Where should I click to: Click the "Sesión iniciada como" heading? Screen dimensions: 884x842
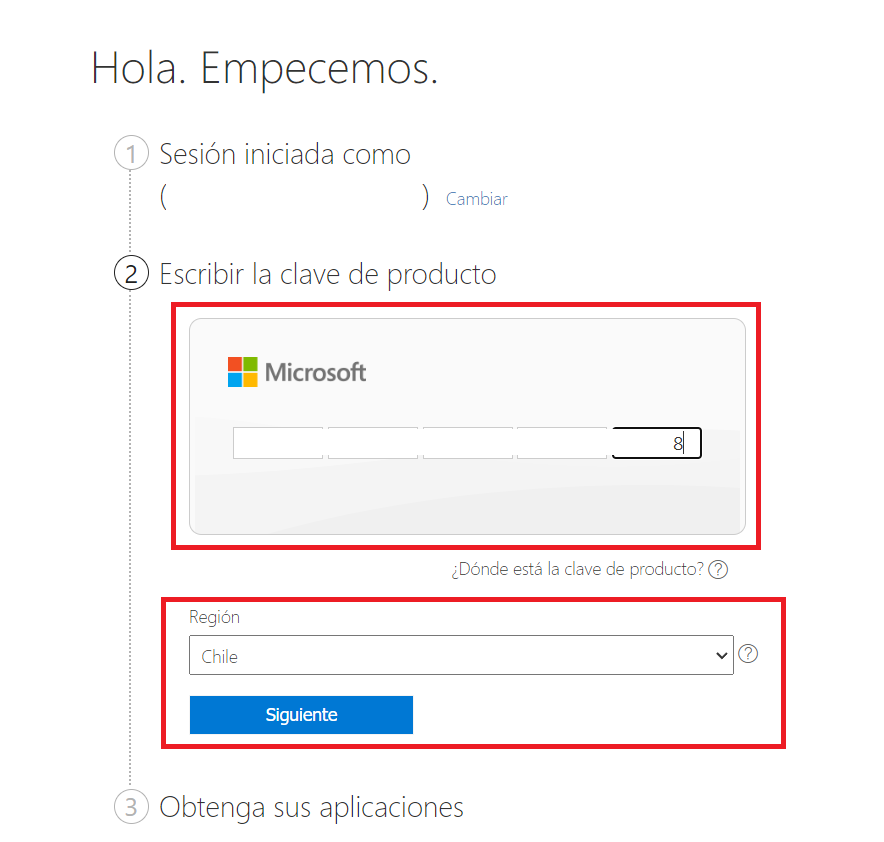pyautogui.click(x=285, y=155)
